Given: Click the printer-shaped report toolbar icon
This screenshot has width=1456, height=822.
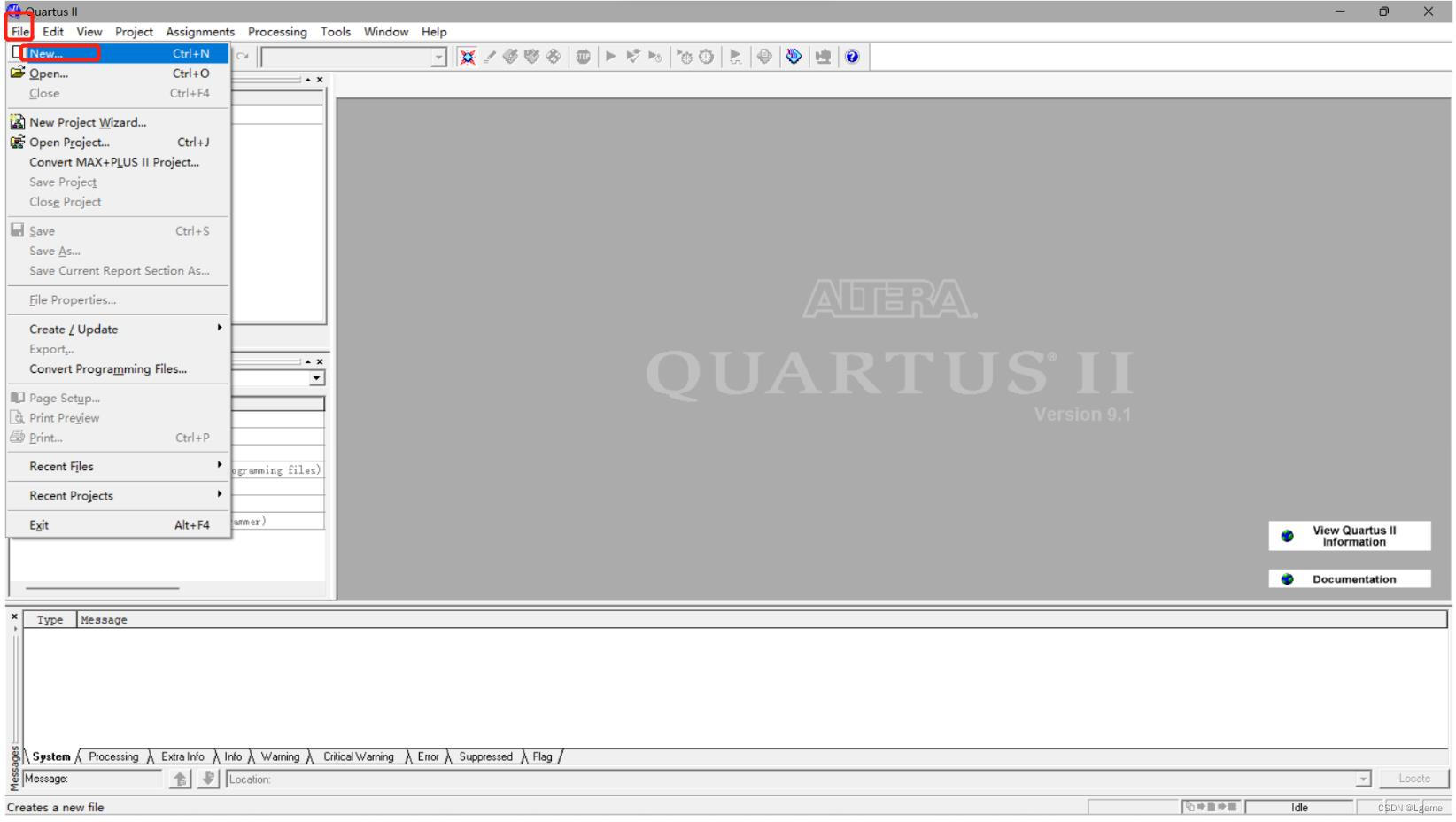Looking at the screenshot, I should (x=764, y=57).
